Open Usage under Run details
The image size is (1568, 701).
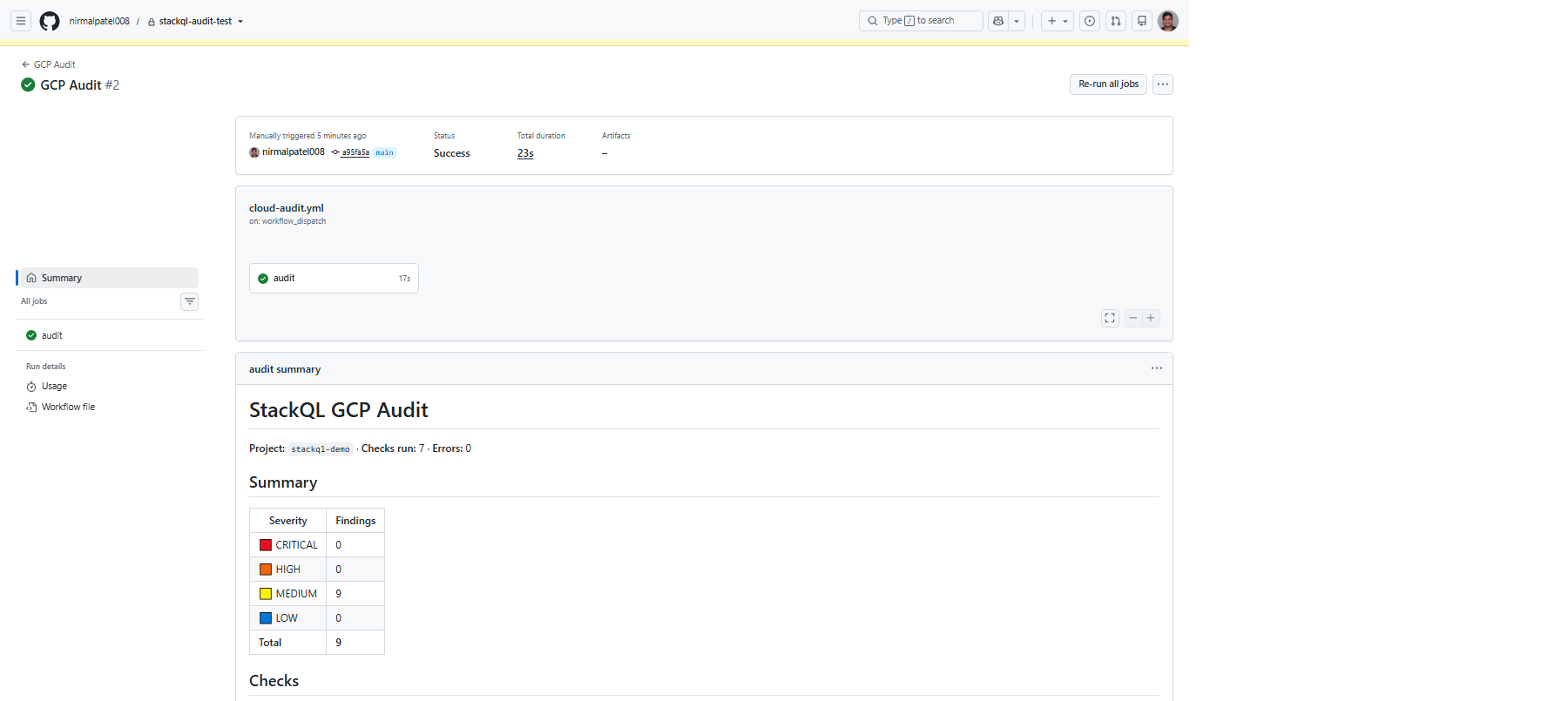(54, 386)
